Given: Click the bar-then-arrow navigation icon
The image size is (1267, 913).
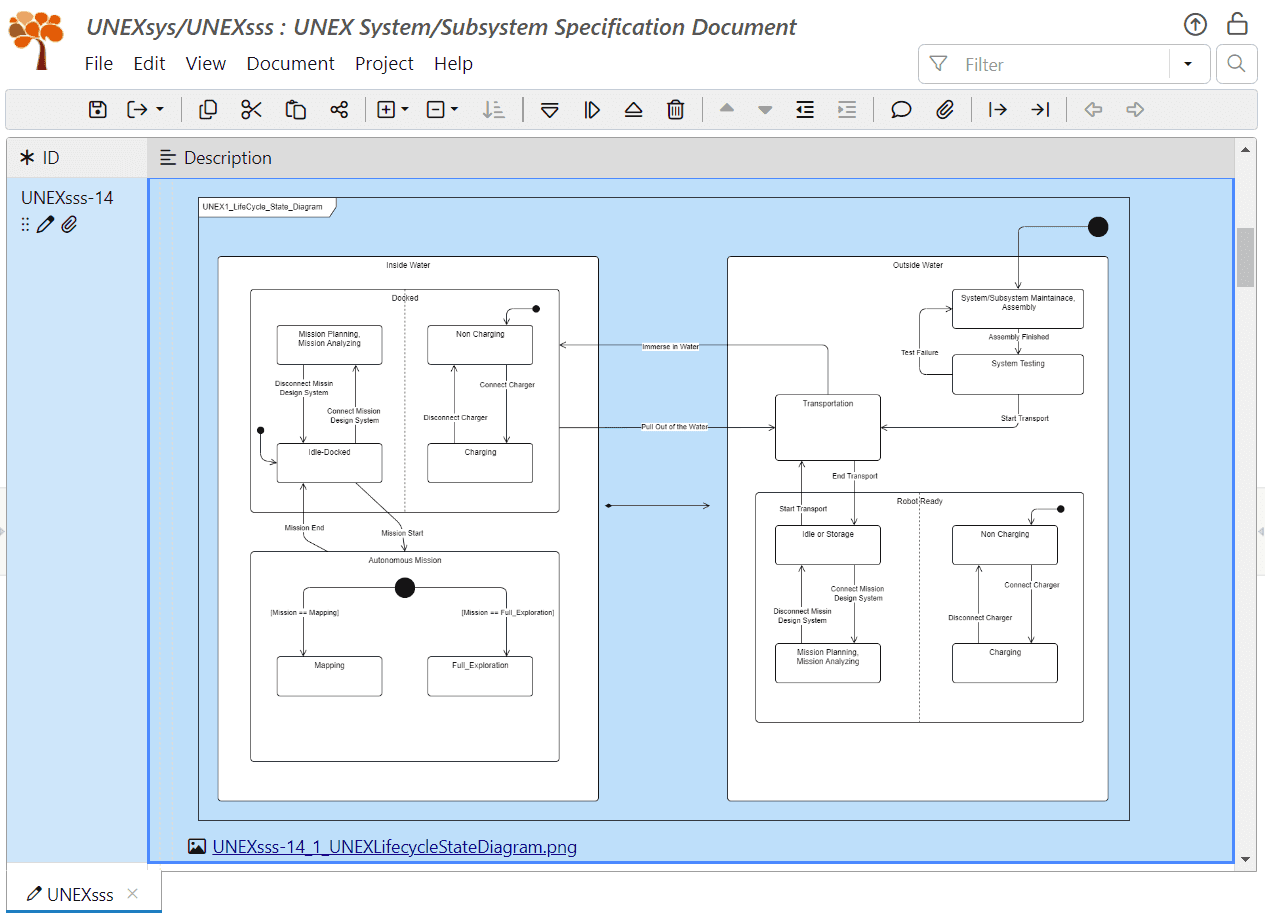Looking at the screenshot, I should 997,110.
